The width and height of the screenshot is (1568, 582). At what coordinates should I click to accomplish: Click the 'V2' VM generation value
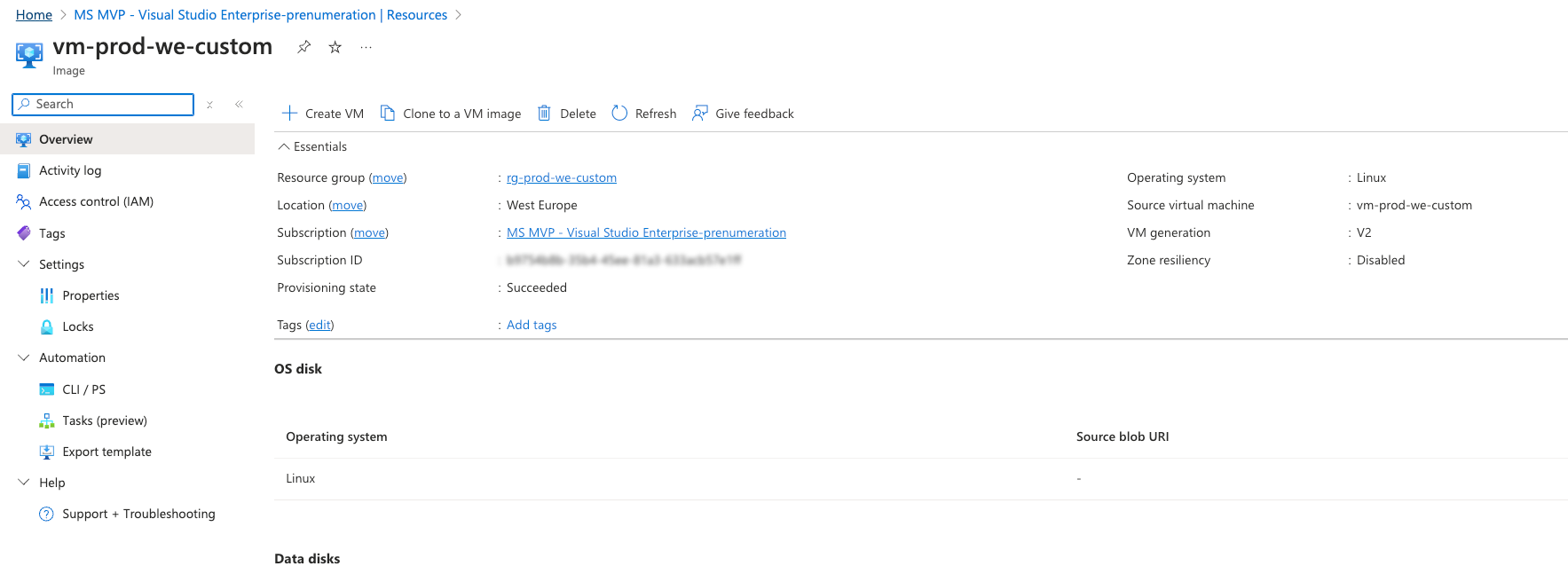[1364, 232]
